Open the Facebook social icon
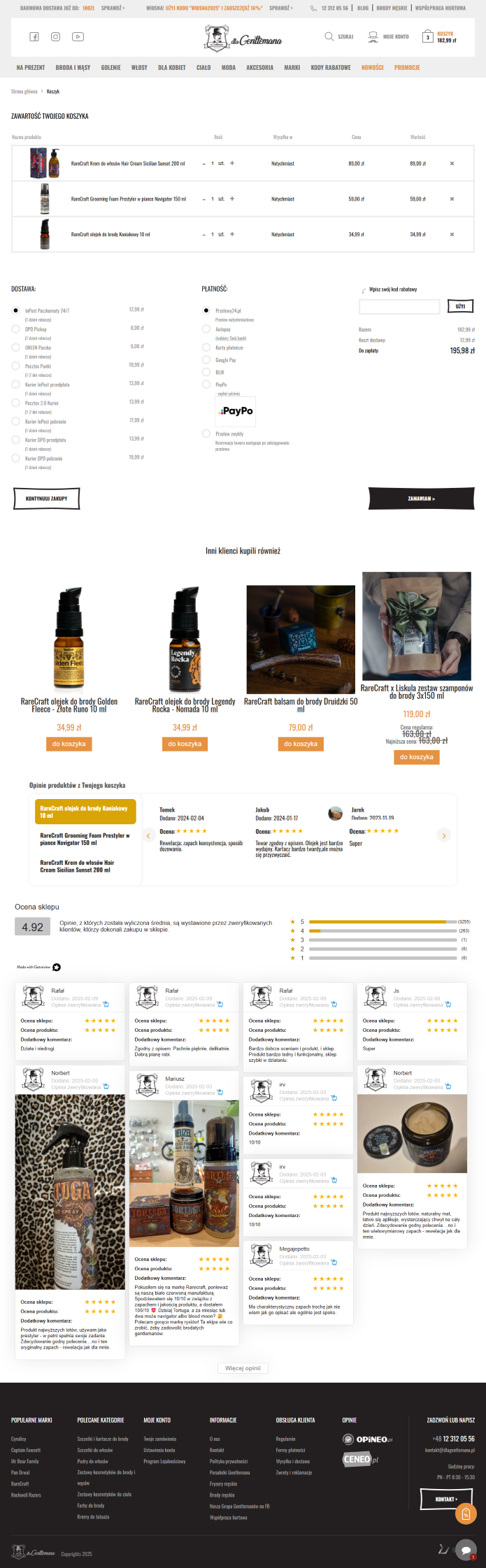 click(34, 37)
